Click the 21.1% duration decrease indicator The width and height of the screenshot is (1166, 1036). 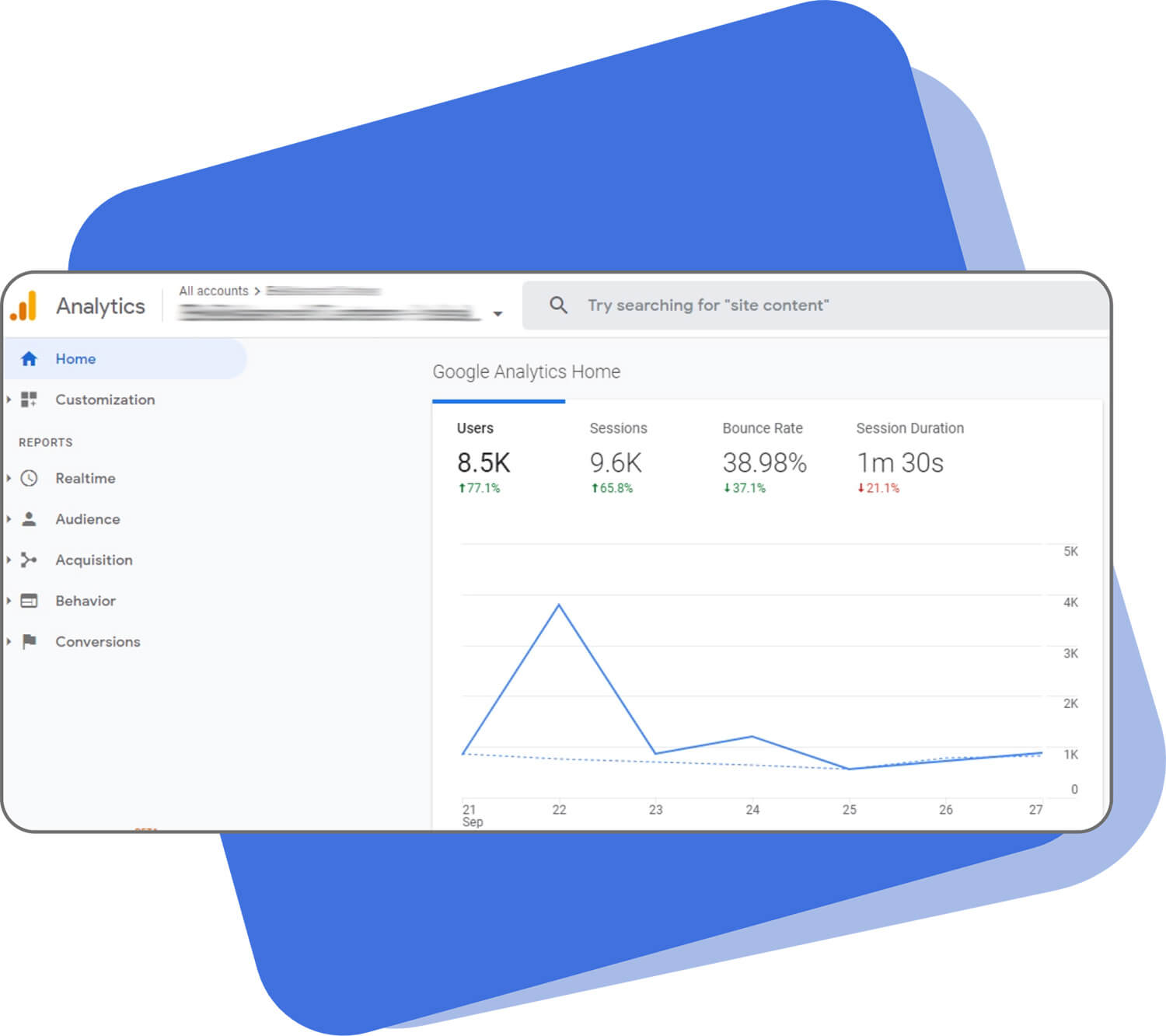pyautogui.click(x=878, y=488)
